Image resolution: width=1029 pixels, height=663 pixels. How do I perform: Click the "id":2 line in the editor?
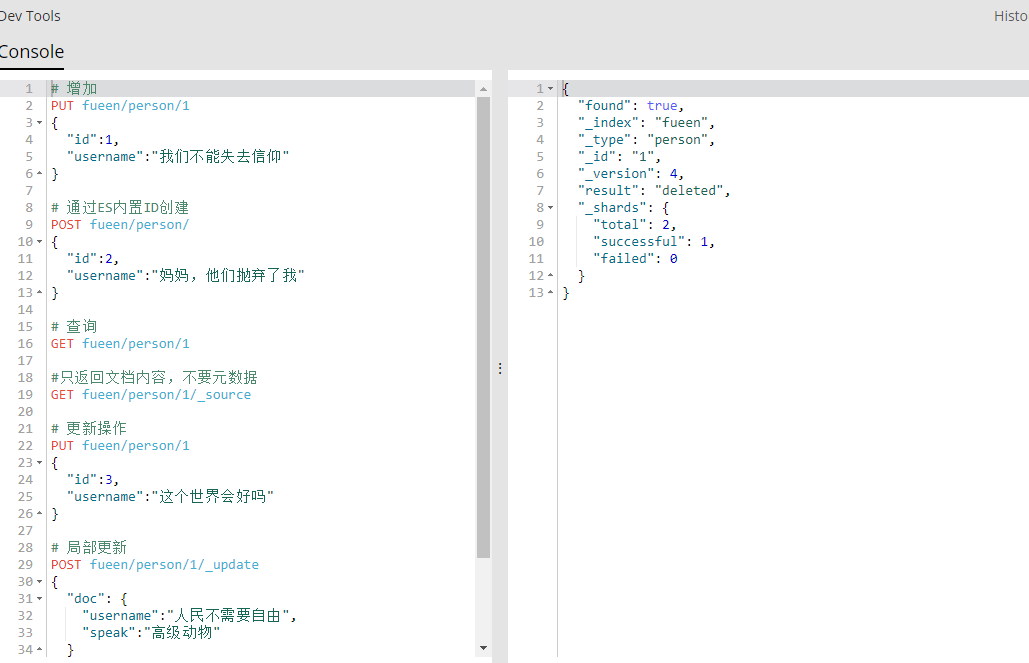(93, 259)
